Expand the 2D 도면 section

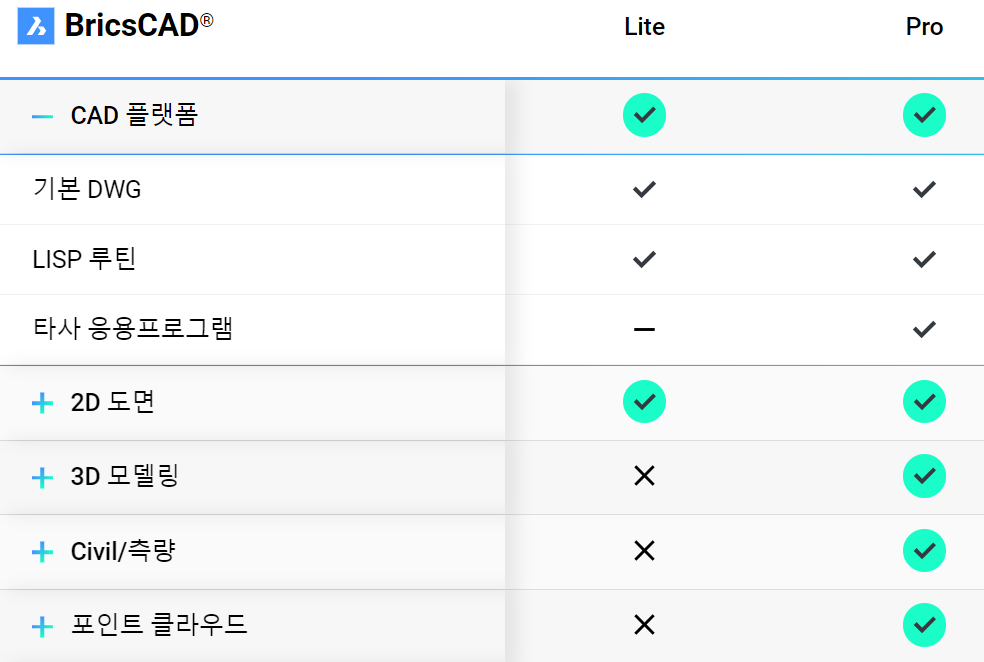tap(42, 403)
